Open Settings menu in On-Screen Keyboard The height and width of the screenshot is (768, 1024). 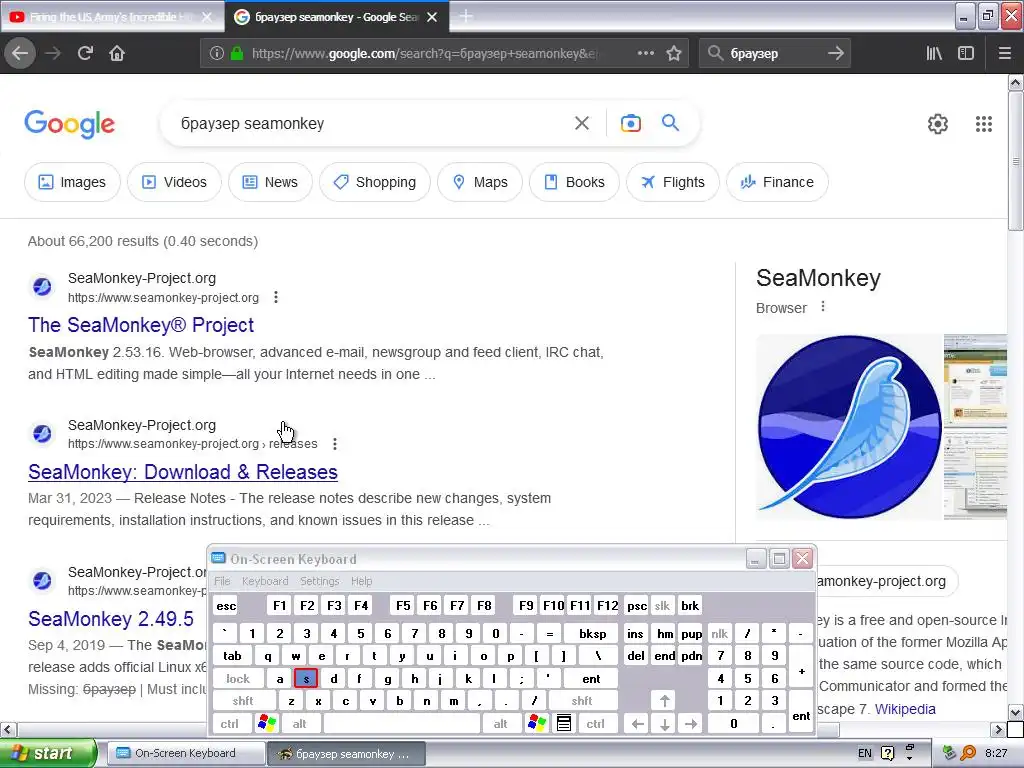[x=319, y=581]
